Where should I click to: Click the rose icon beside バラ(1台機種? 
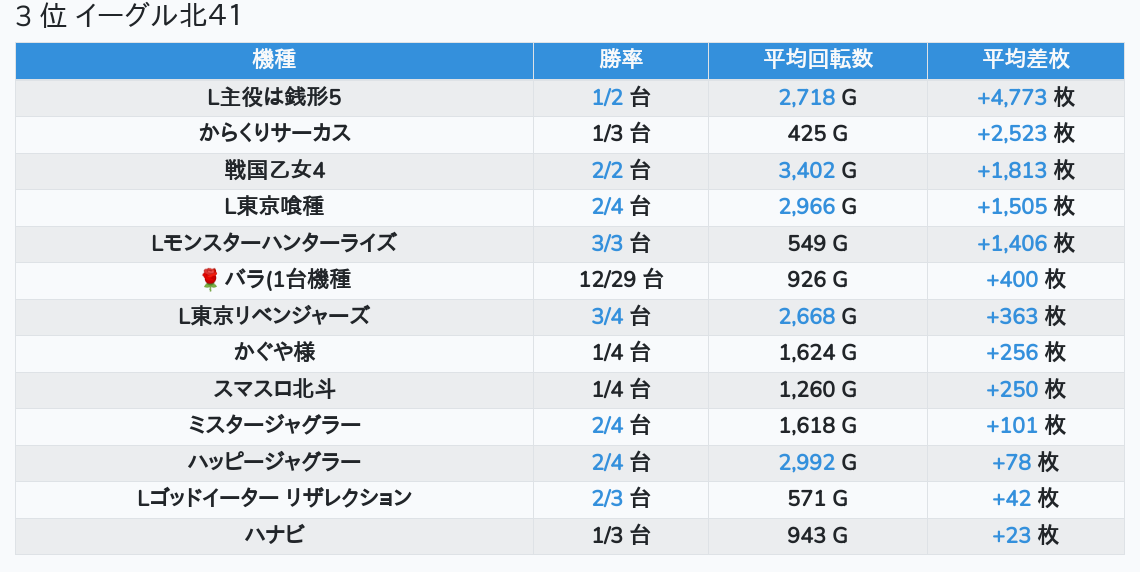coord(210,280)
